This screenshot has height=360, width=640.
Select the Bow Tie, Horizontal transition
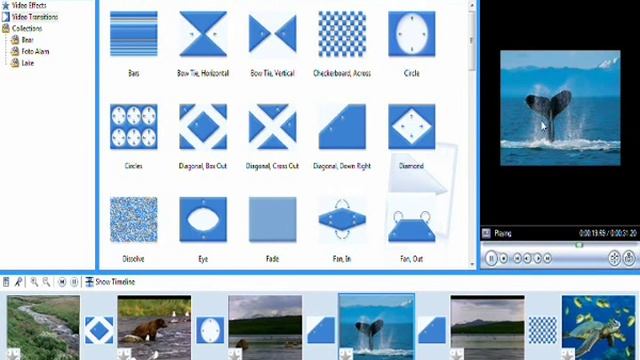pos(203,34)
